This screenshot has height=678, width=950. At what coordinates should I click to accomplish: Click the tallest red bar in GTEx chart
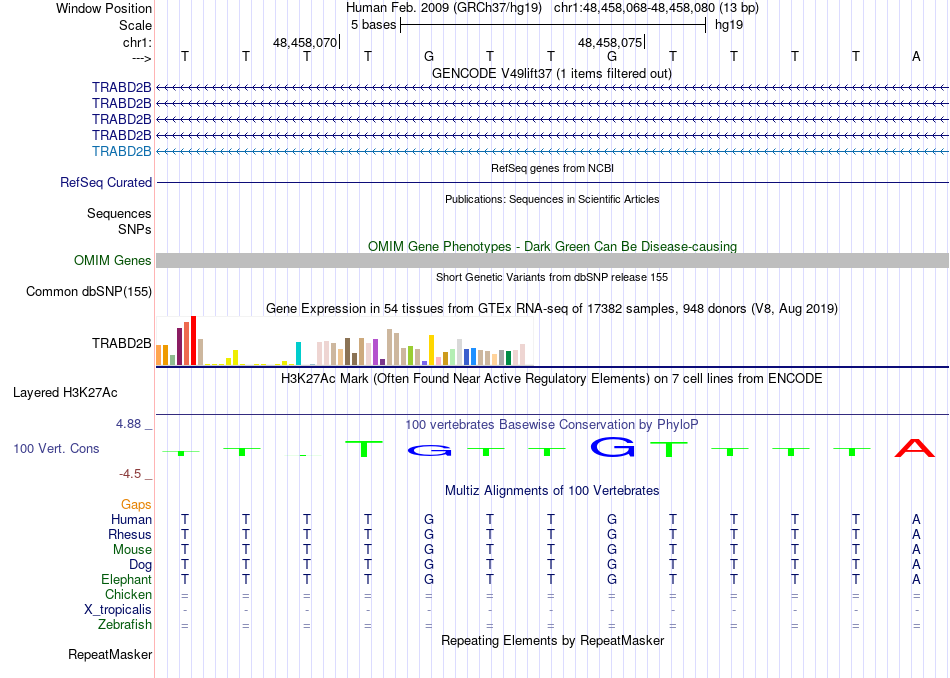[x=193, y=341]
